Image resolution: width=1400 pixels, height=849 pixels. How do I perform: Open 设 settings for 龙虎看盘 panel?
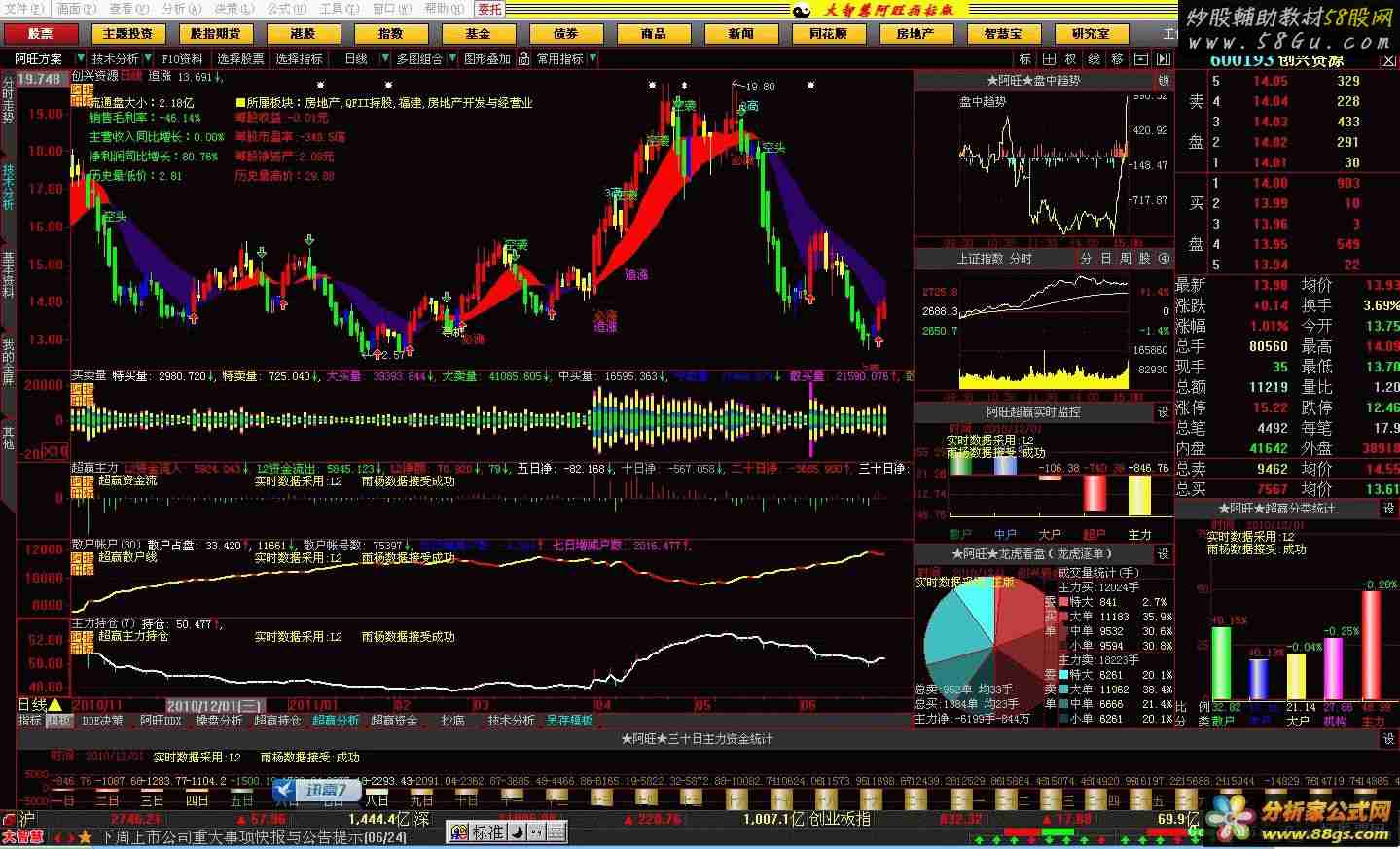pyautogui.click(x=1164, y=554)
